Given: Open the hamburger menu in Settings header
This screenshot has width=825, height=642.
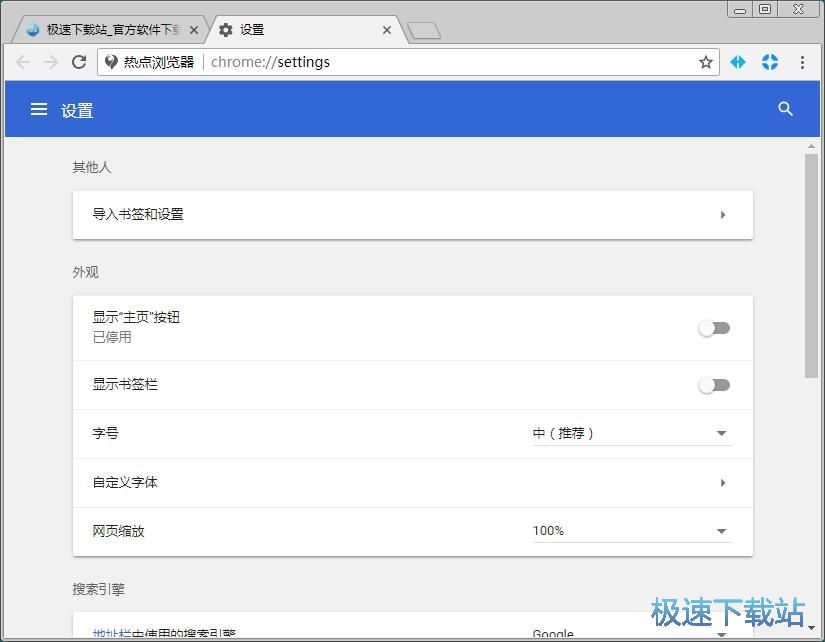Looking at the screenshot, I should click(39, 109).
